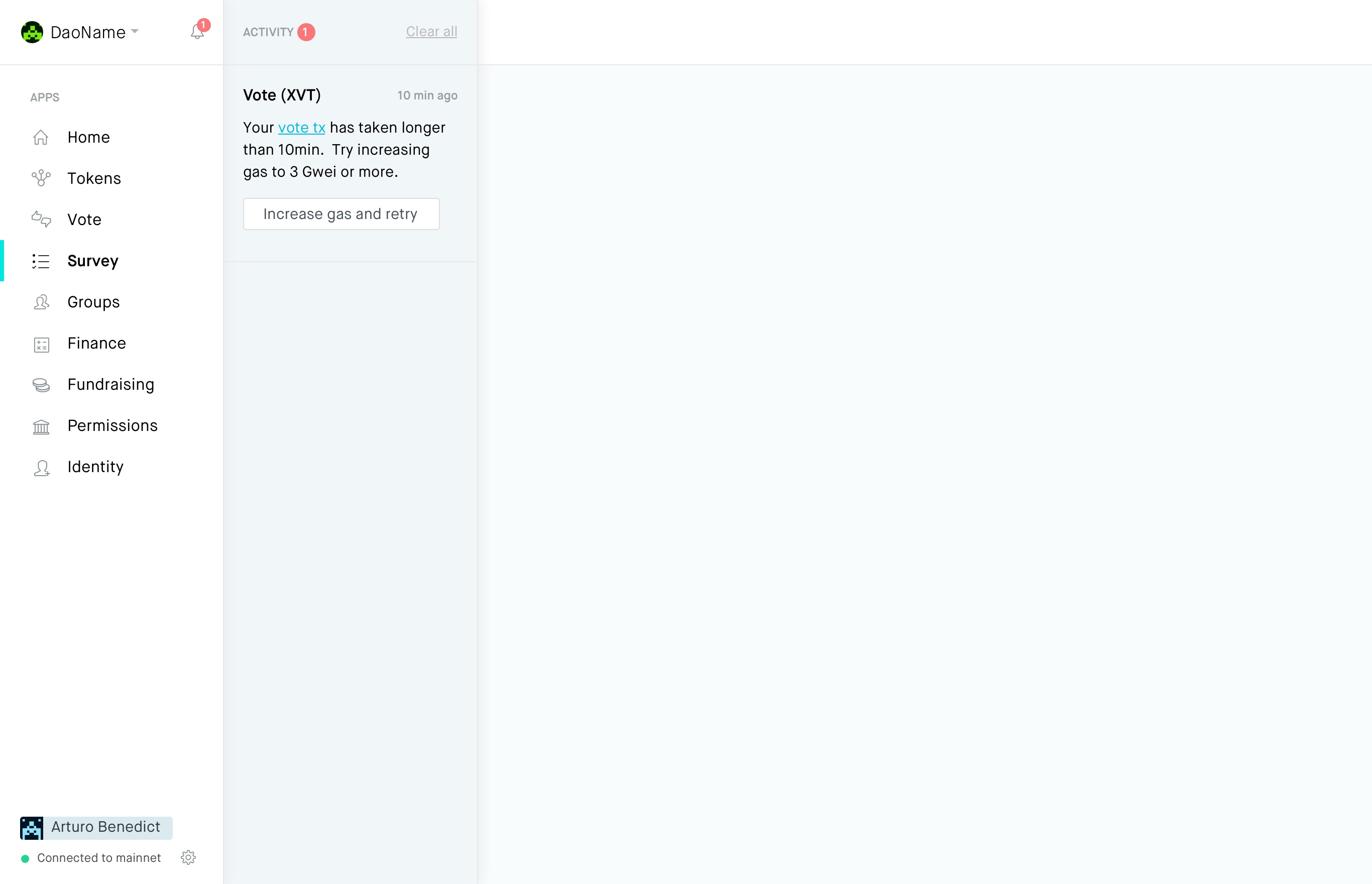
Task: Click the Tokens network icon
Action: pos(41,178)
